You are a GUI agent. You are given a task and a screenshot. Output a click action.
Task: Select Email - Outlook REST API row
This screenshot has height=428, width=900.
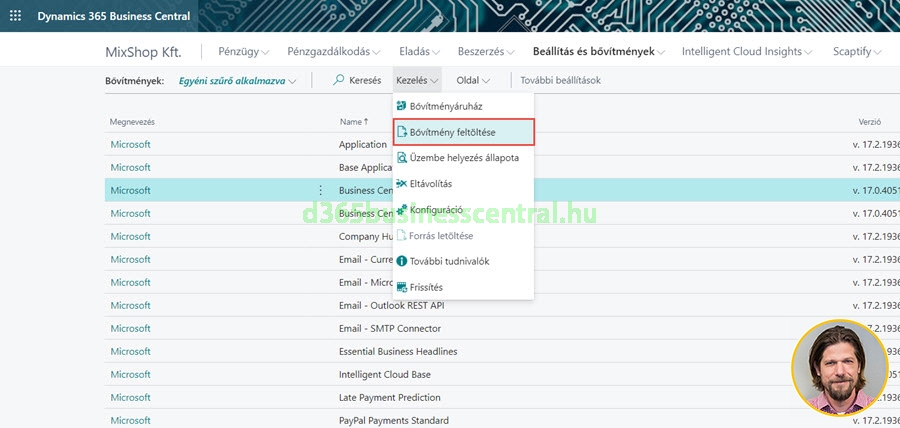pos(502,305)
